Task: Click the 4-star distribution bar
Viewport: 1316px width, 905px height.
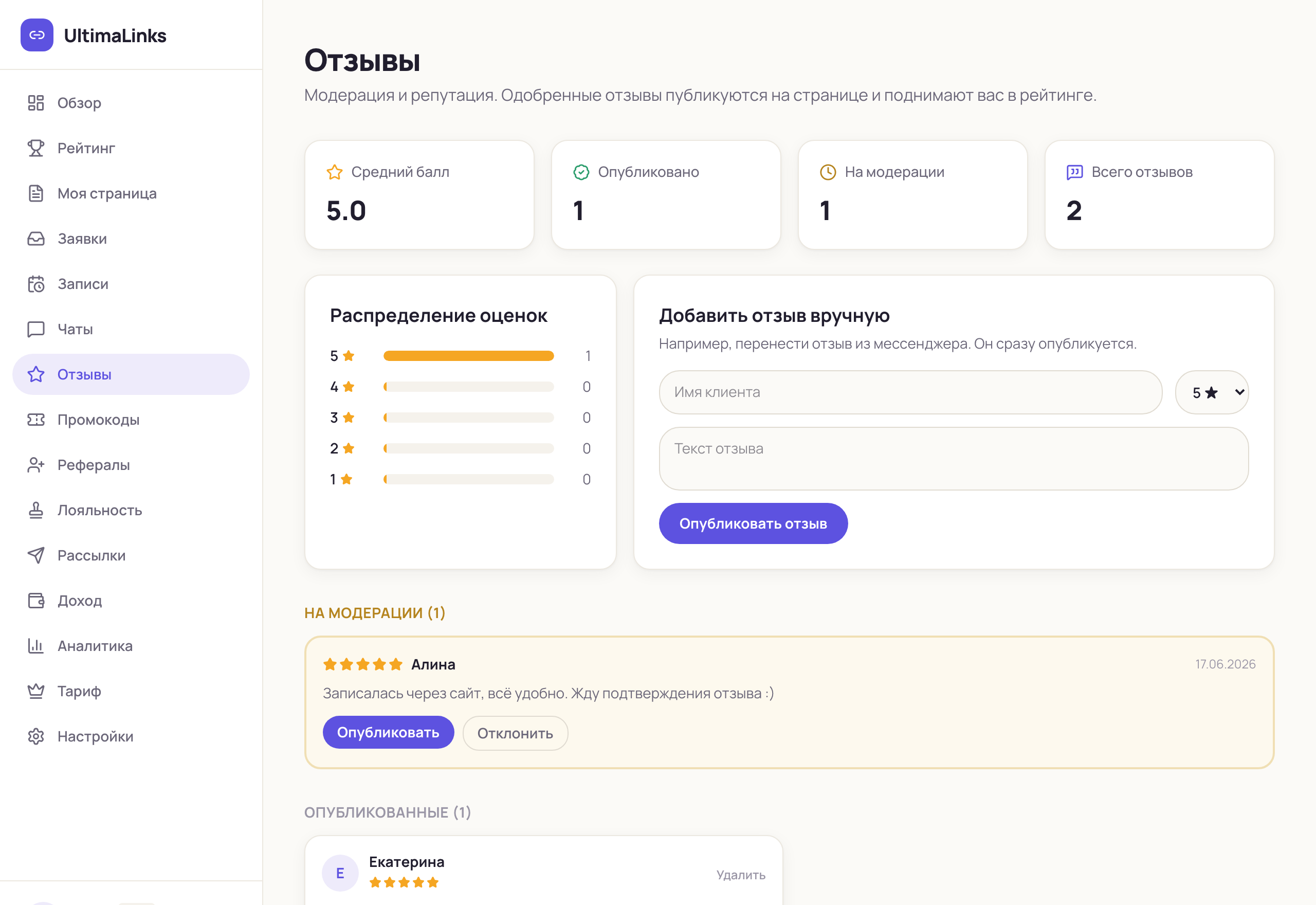Action: pos(468,387)
